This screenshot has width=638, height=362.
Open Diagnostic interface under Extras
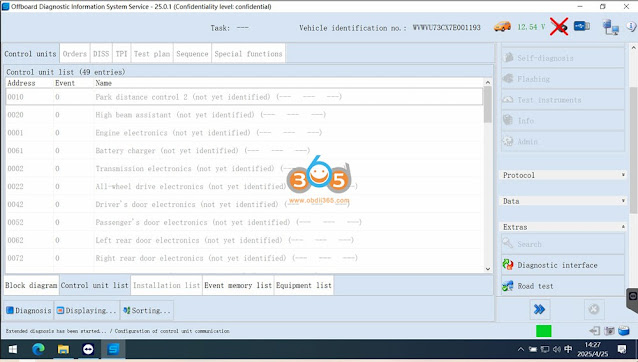tap(563, 265)
